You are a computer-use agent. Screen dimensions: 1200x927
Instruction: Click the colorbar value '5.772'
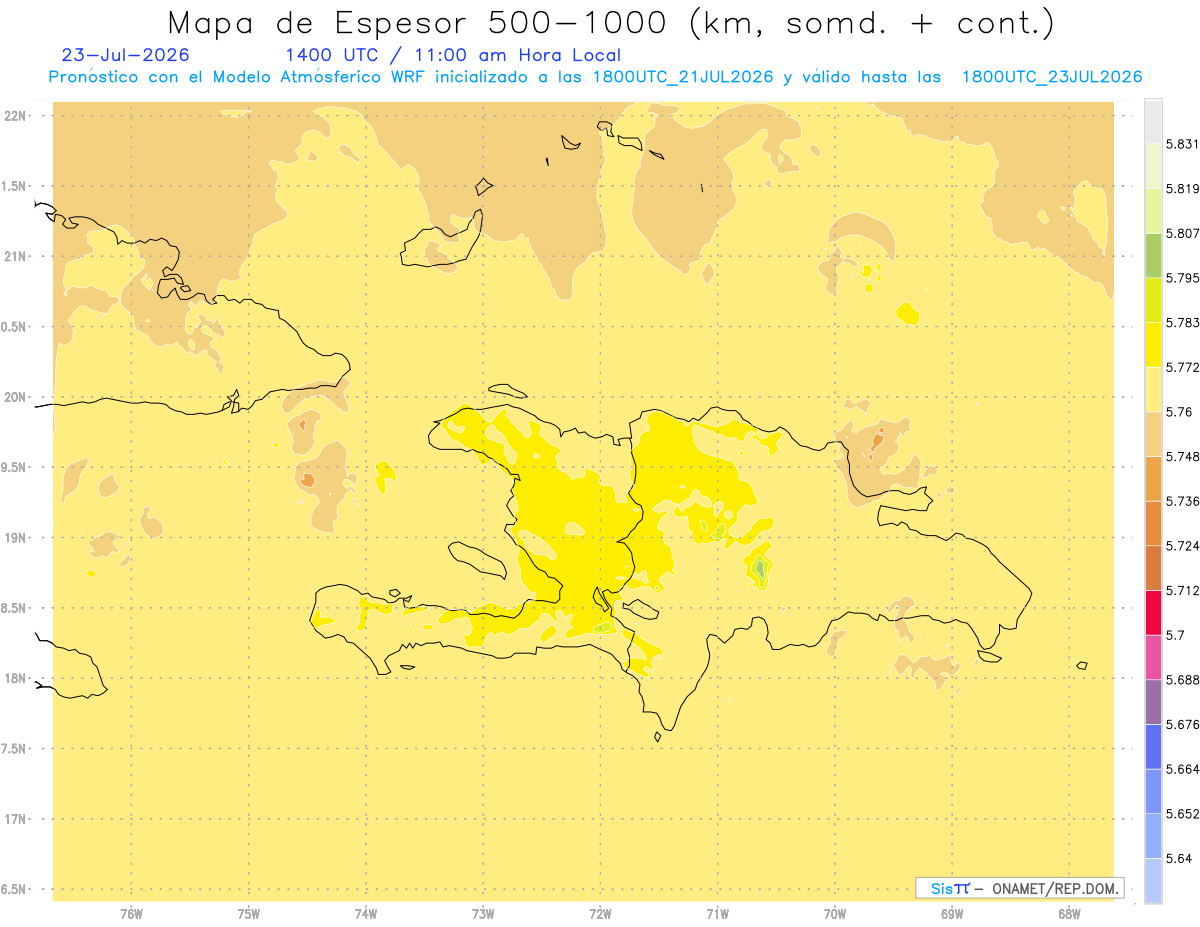pos(1183,367)
